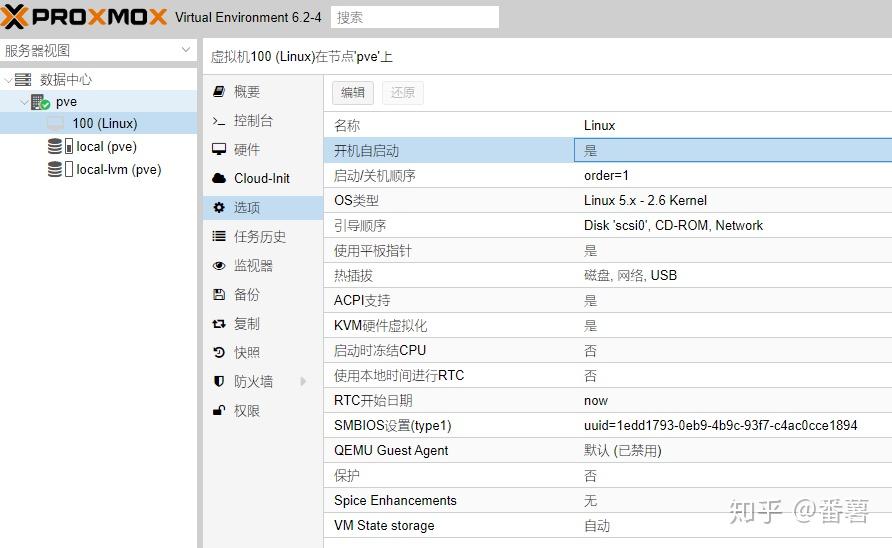Select the ACPI支持 option row
892x548 pixels.
(608, 300)
